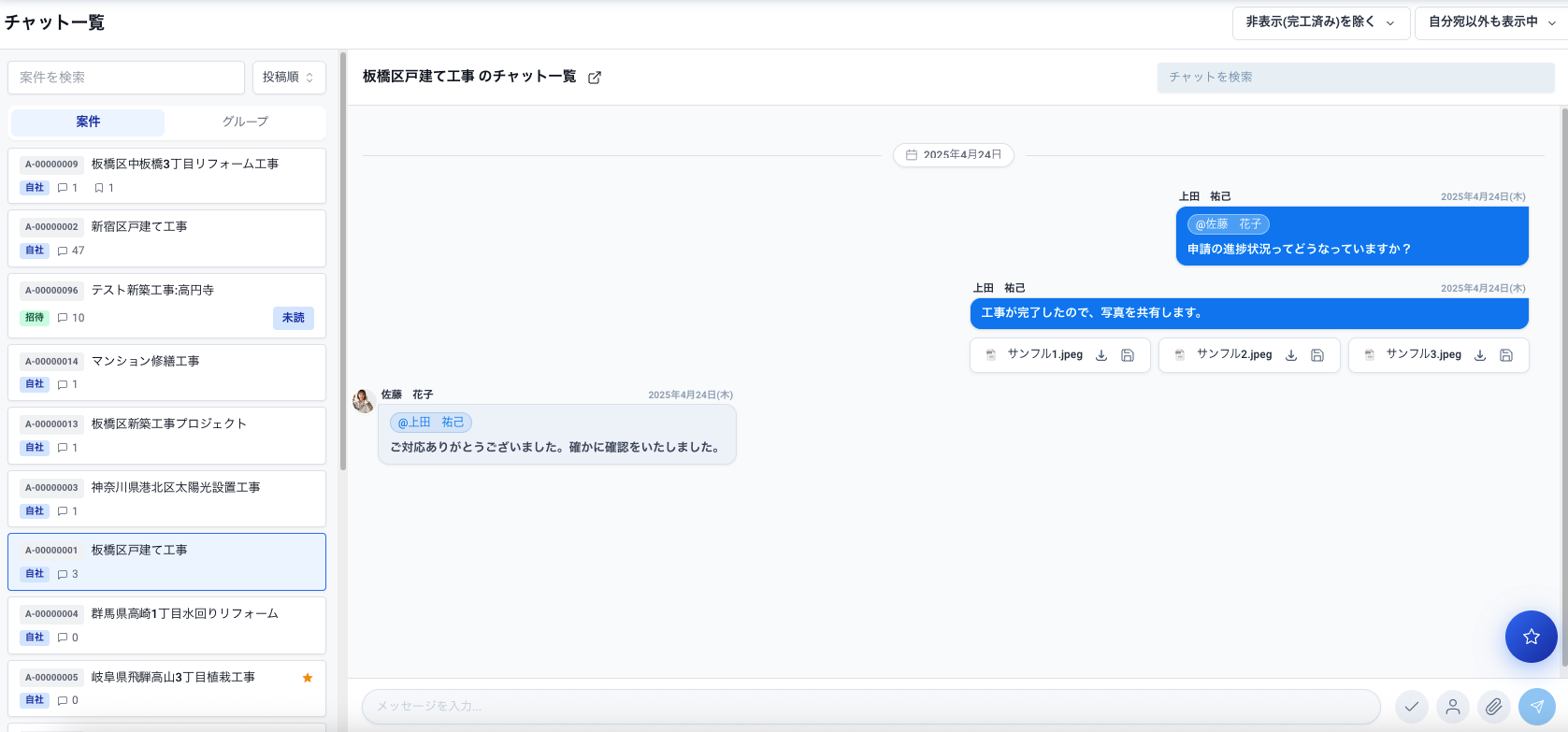Open 板橋区中板橋3丁目リフォーム工事 project chat
Image resolution: width=1568 pixels, height=732 pixels.
tap(166, 176)
